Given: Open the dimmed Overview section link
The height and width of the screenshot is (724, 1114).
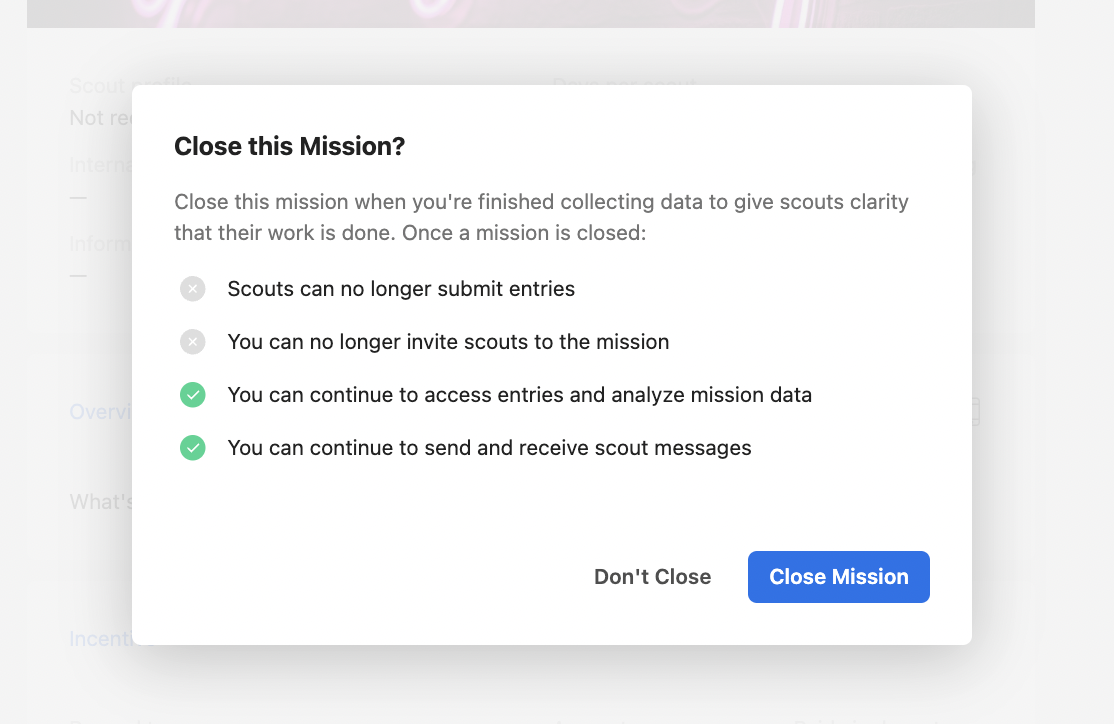Looking at the screenshot, I should pos(100,412).
